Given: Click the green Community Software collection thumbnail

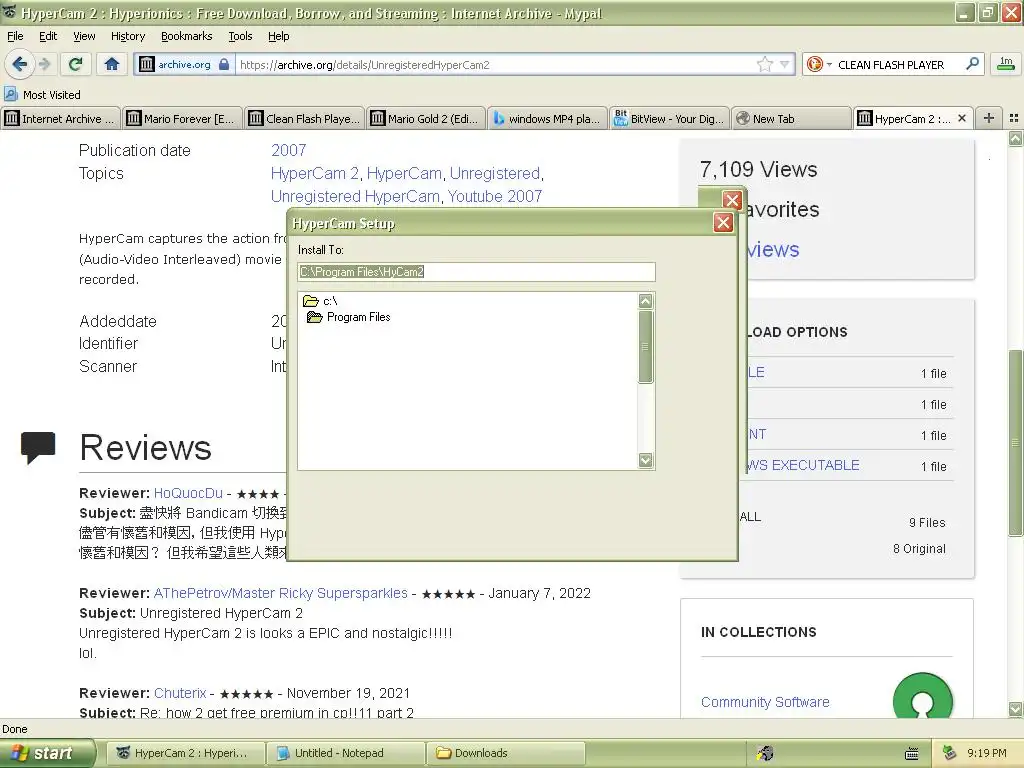Looking at the screenshot, I should click(922, 697).
